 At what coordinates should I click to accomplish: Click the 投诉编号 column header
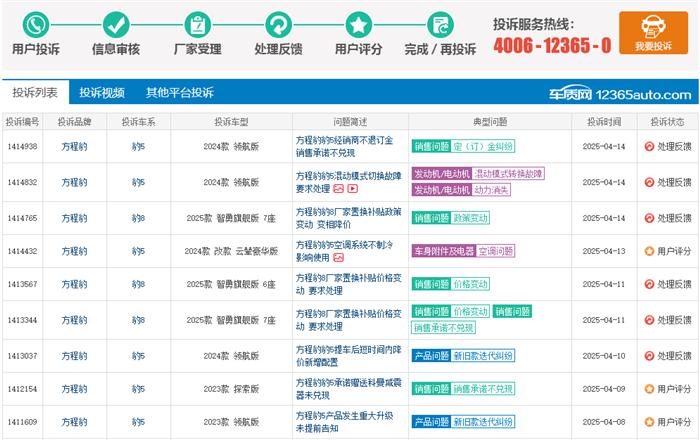22,122
